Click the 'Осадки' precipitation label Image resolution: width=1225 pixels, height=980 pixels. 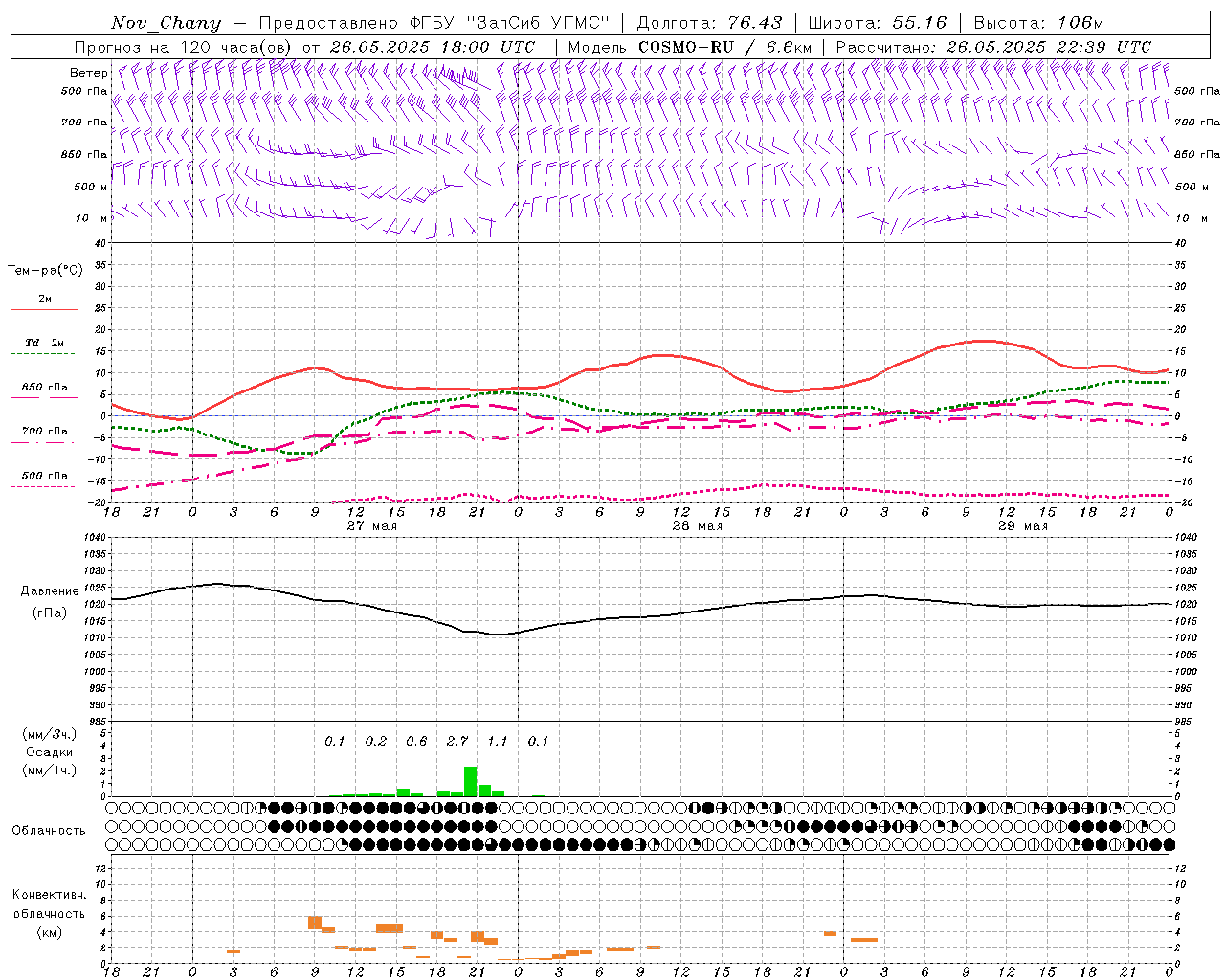point(49,752)
